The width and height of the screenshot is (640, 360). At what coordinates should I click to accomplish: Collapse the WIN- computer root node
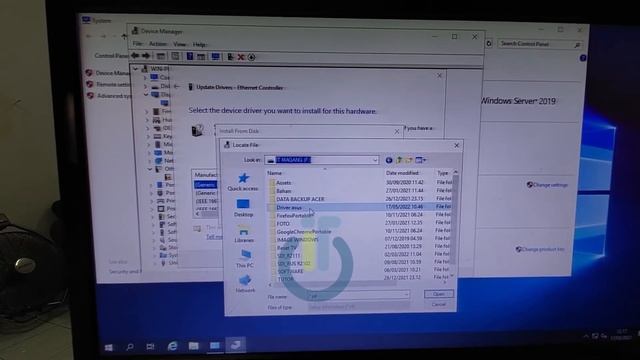pos(136,69)
